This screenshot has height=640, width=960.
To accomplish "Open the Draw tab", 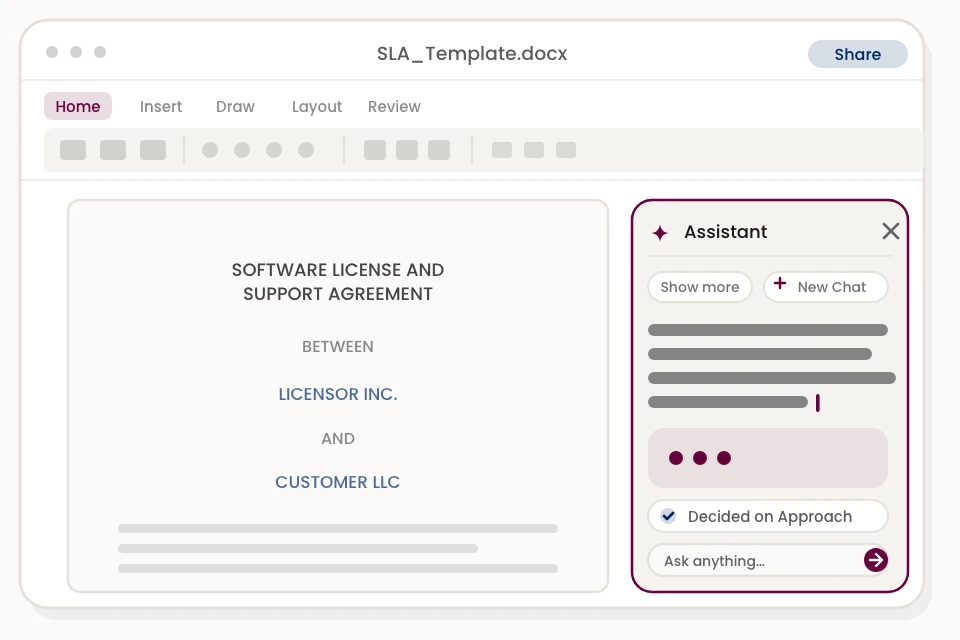I will tap(235, 107).
